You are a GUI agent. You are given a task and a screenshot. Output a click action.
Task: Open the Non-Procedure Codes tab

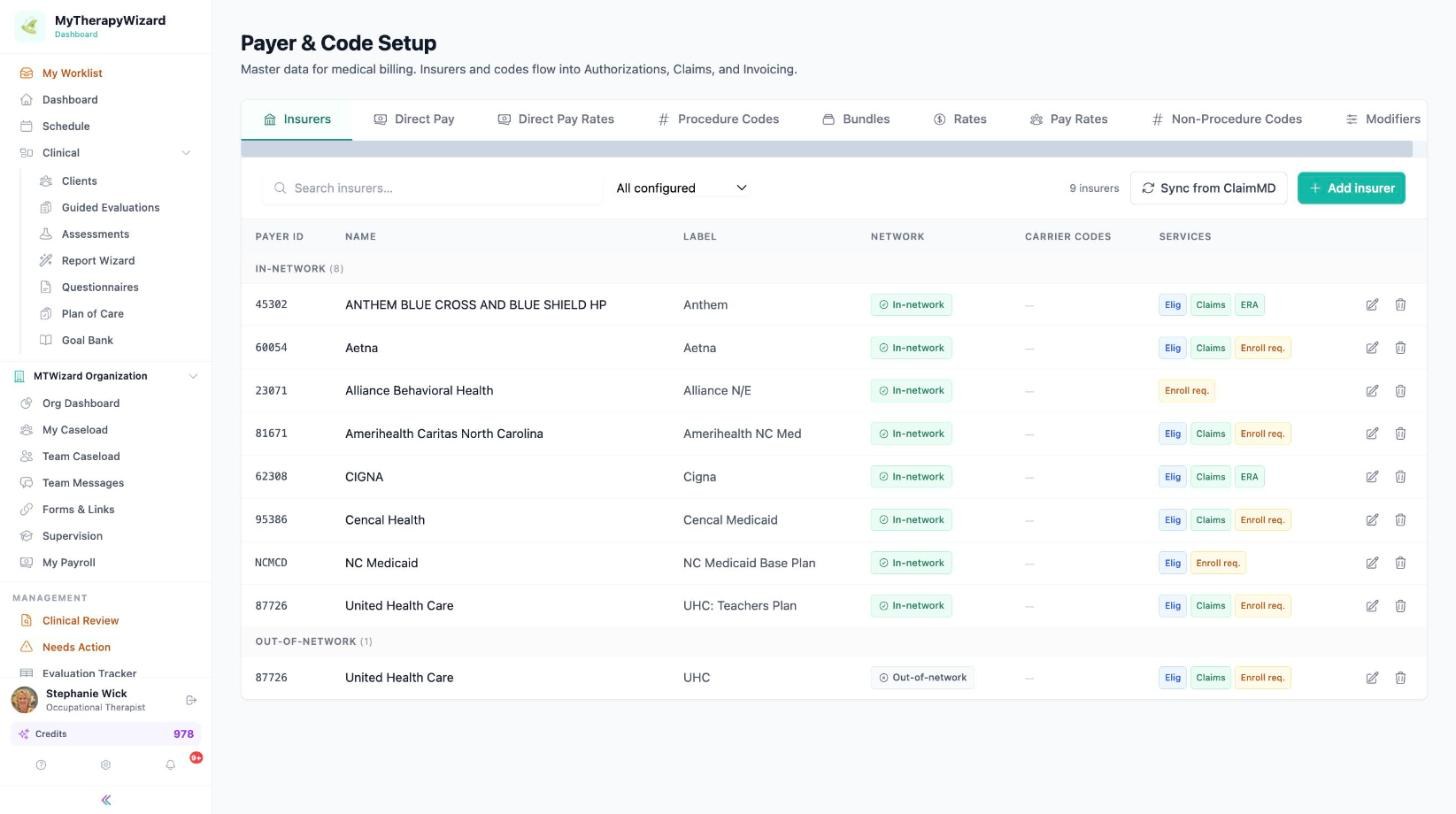[1227, 119]
